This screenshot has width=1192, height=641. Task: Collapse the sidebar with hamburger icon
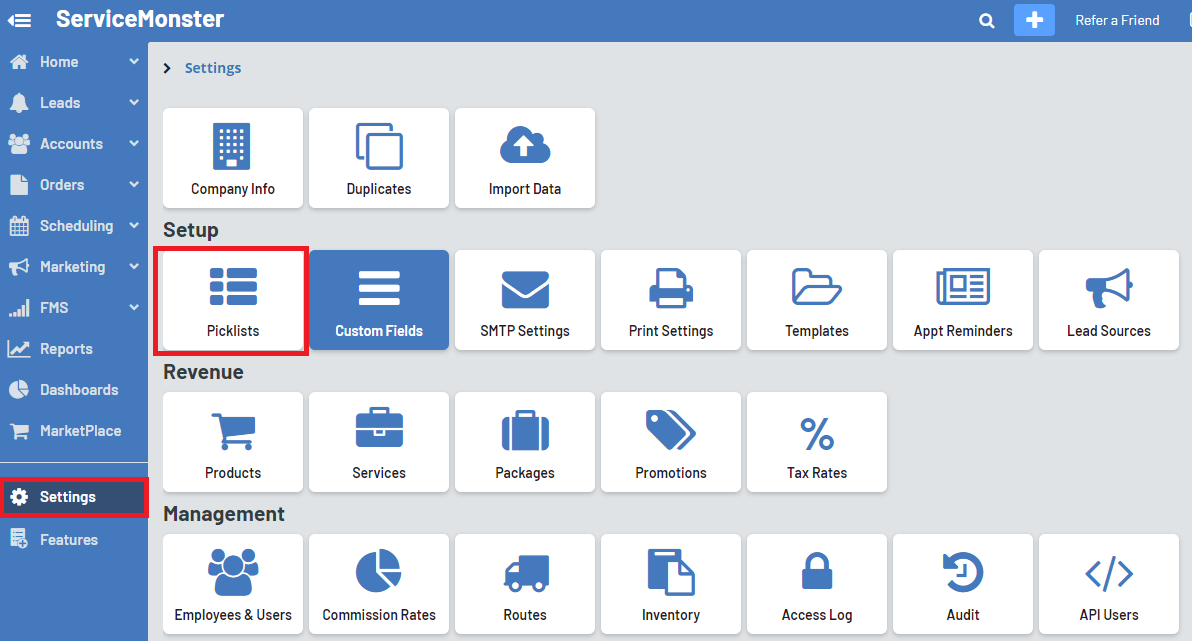[x=19, y=20]
